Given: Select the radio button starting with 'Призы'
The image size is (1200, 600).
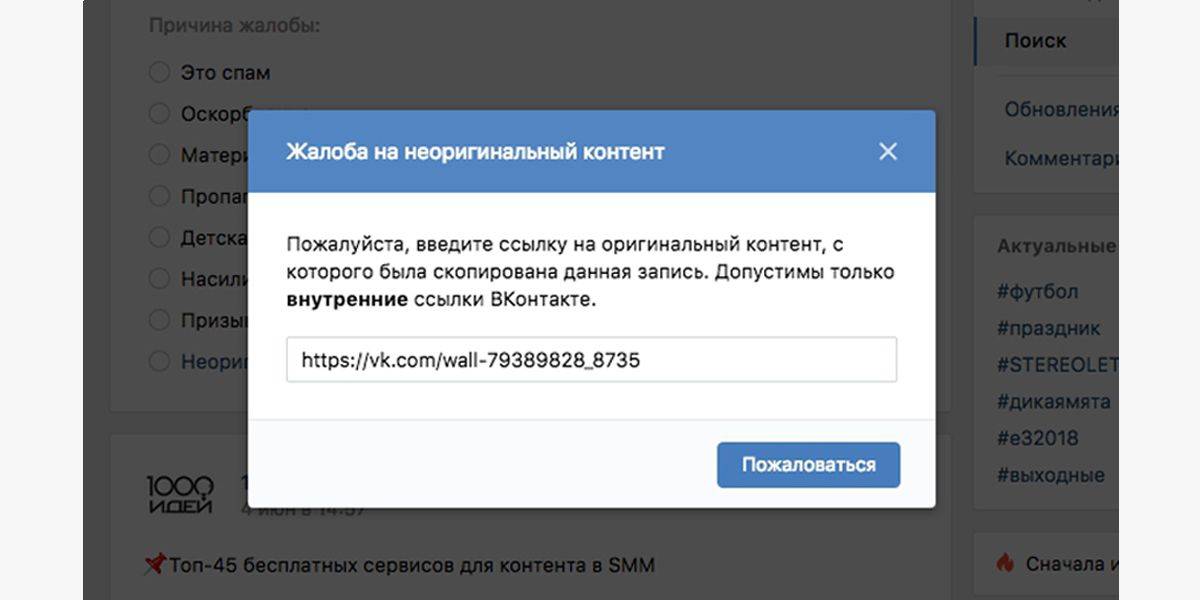Looking at the screenshot, I should tap(159, 320).
